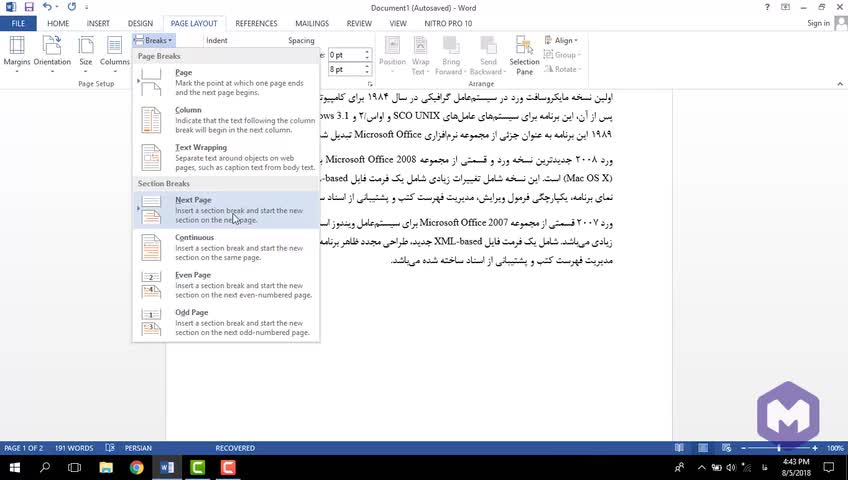This screenshot has width=848, height=480.
Task: Insert an Even Page section break
Action: [226, 284]
